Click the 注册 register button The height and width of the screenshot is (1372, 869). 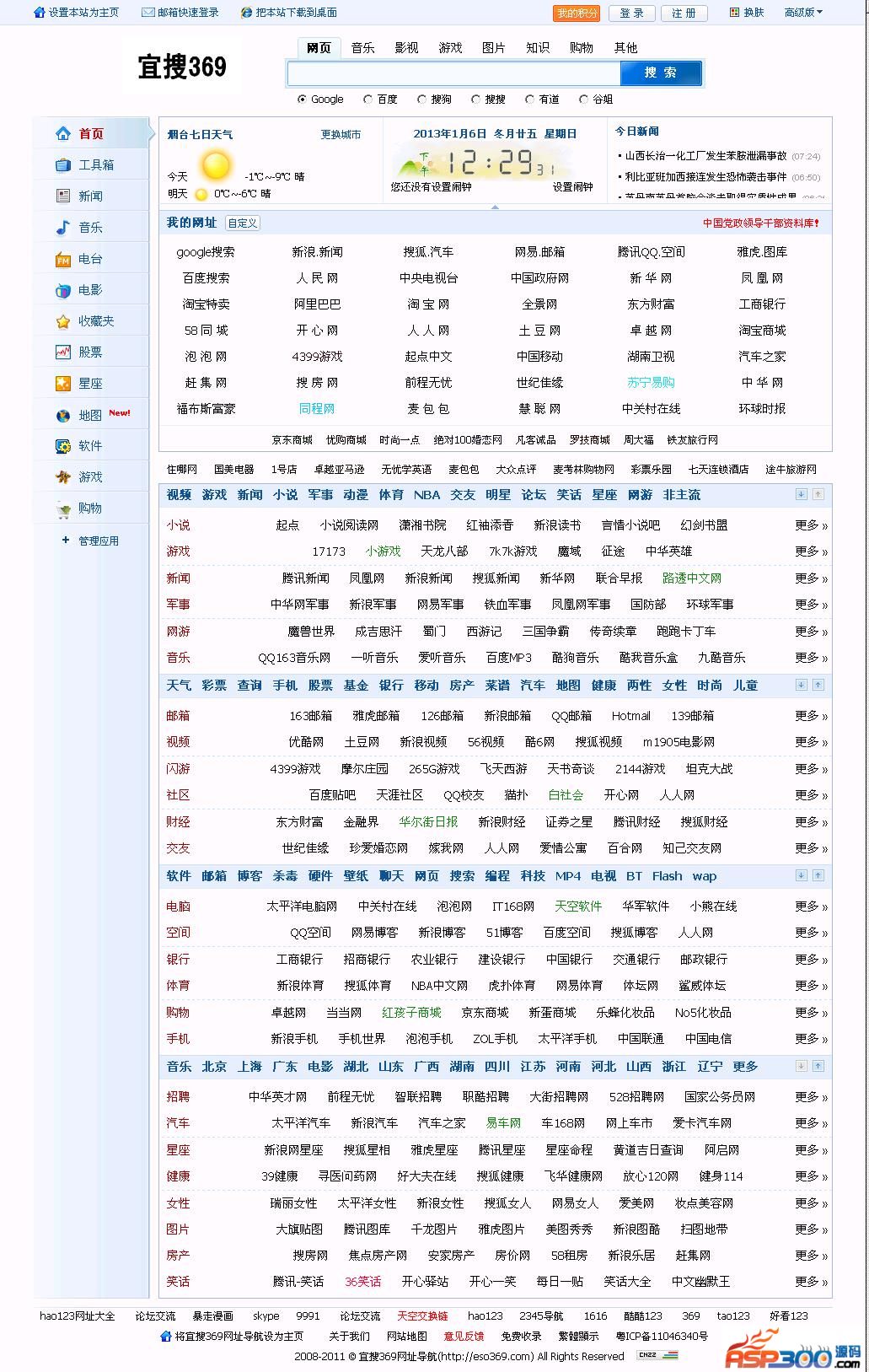click(x=684, y=13)
